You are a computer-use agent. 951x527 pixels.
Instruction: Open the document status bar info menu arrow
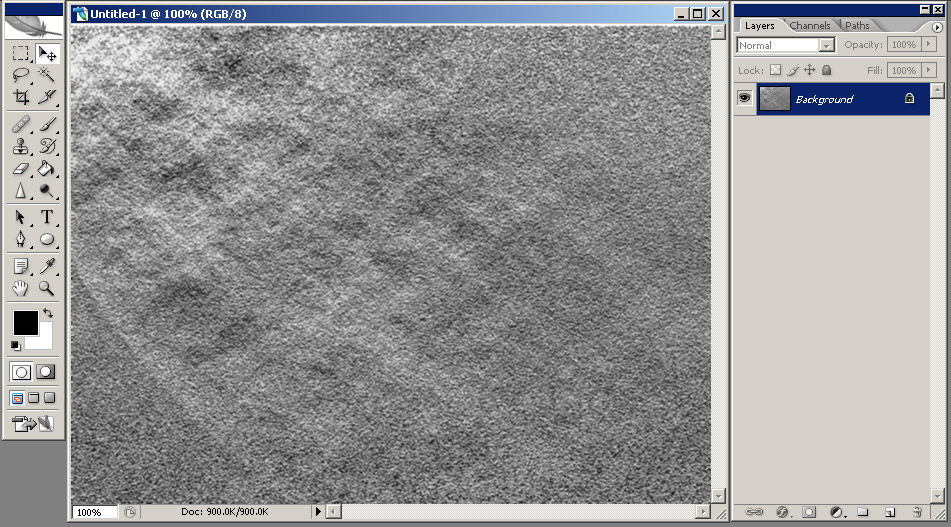tap(318, 512)
